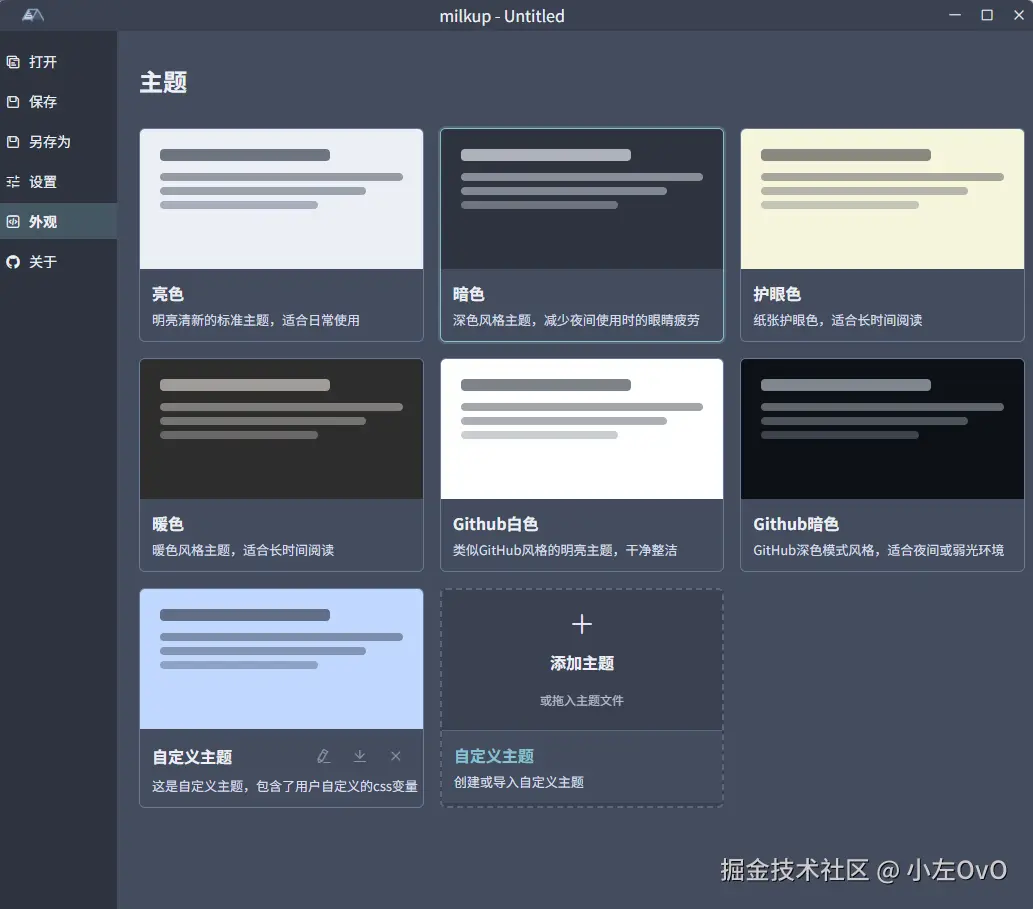
Task: Close the milkup window
Action: pyautogui.click(x=1019, y=14)
